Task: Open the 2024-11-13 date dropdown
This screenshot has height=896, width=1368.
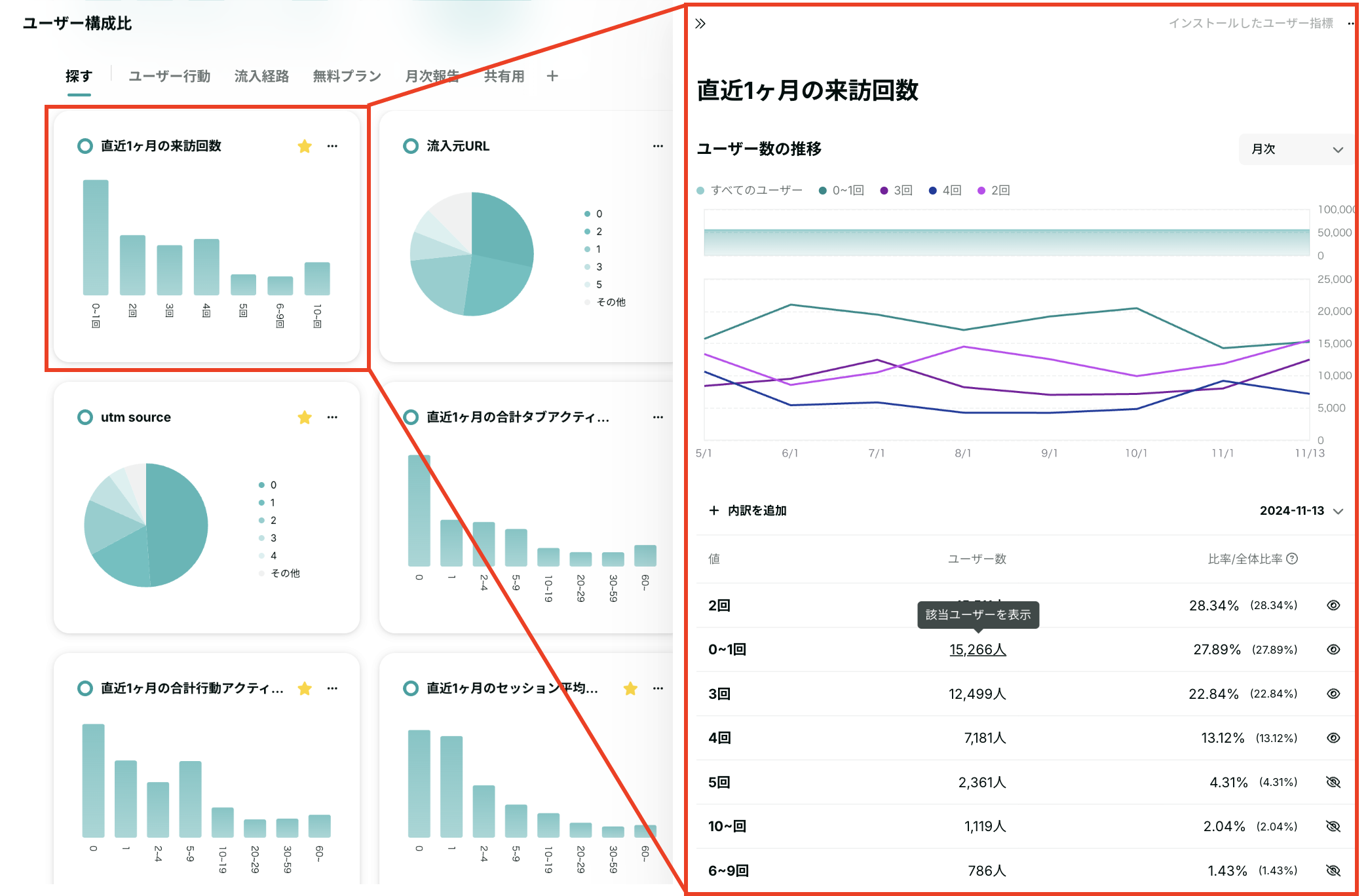Action: point(1301,511)
